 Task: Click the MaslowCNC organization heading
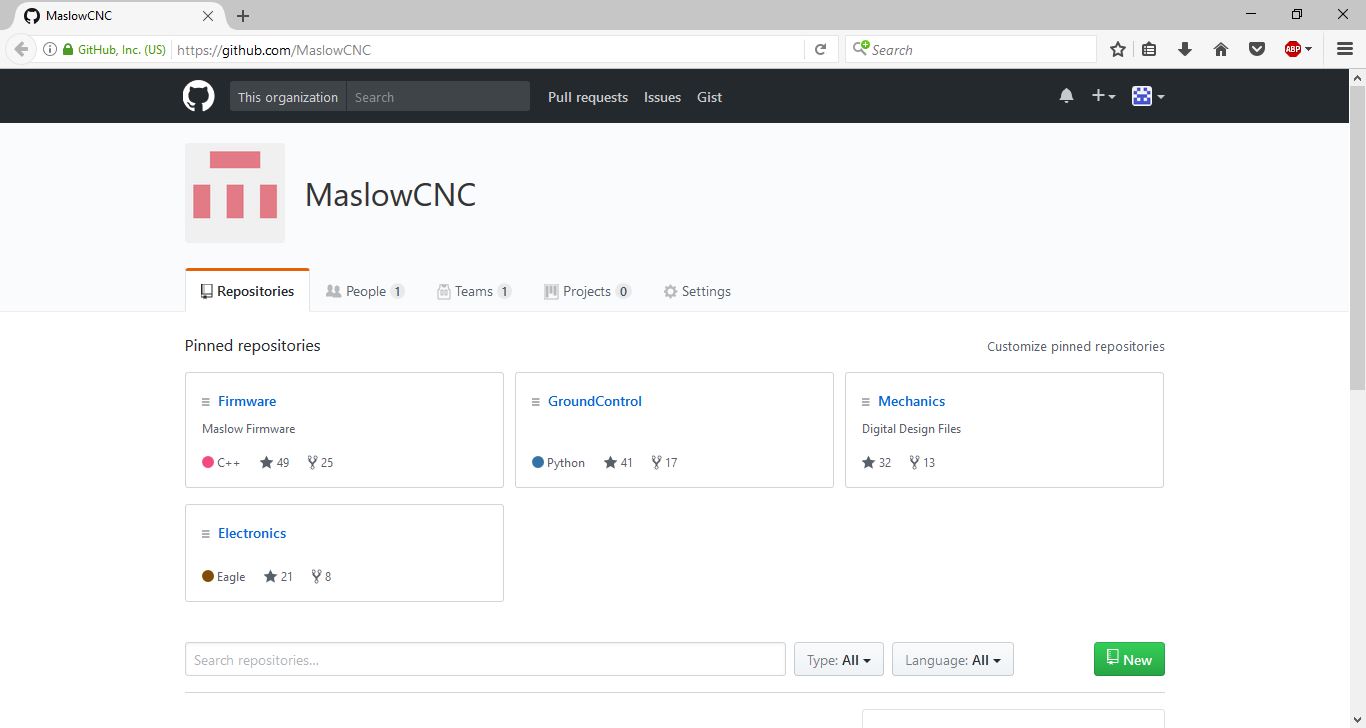pos(390,194)
